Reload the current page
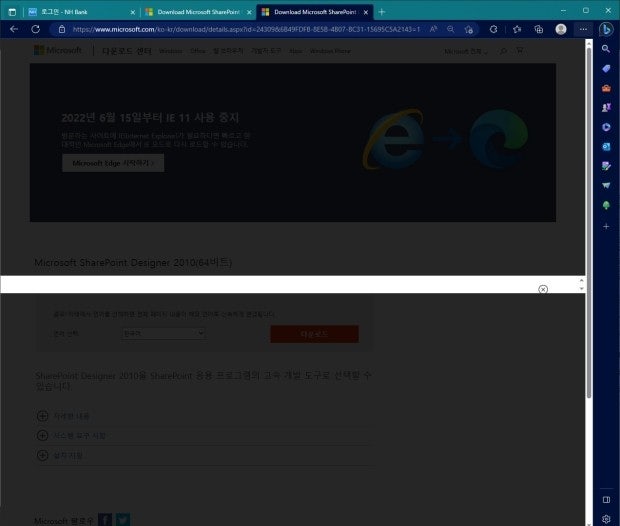The width and height of the screenshot is (620, 526). [36, 29]
